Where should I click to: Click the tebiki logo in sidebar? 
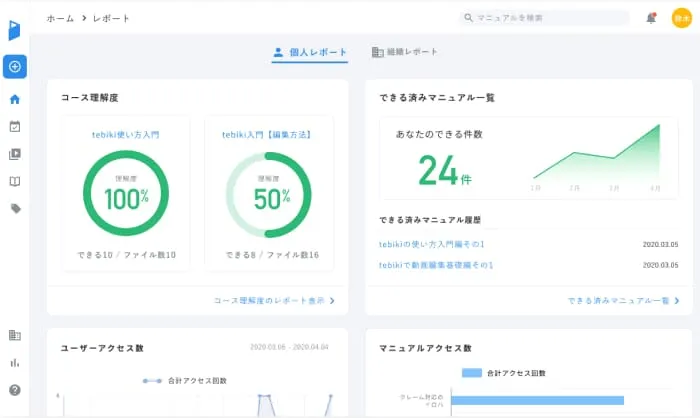point(14,30)
